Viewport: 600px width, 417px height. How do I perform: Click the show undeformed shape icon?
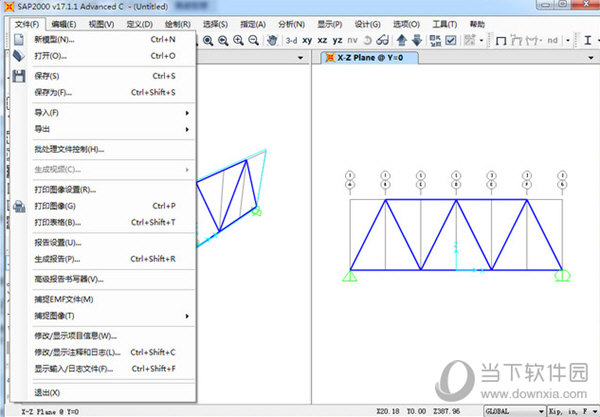point(501,41)
